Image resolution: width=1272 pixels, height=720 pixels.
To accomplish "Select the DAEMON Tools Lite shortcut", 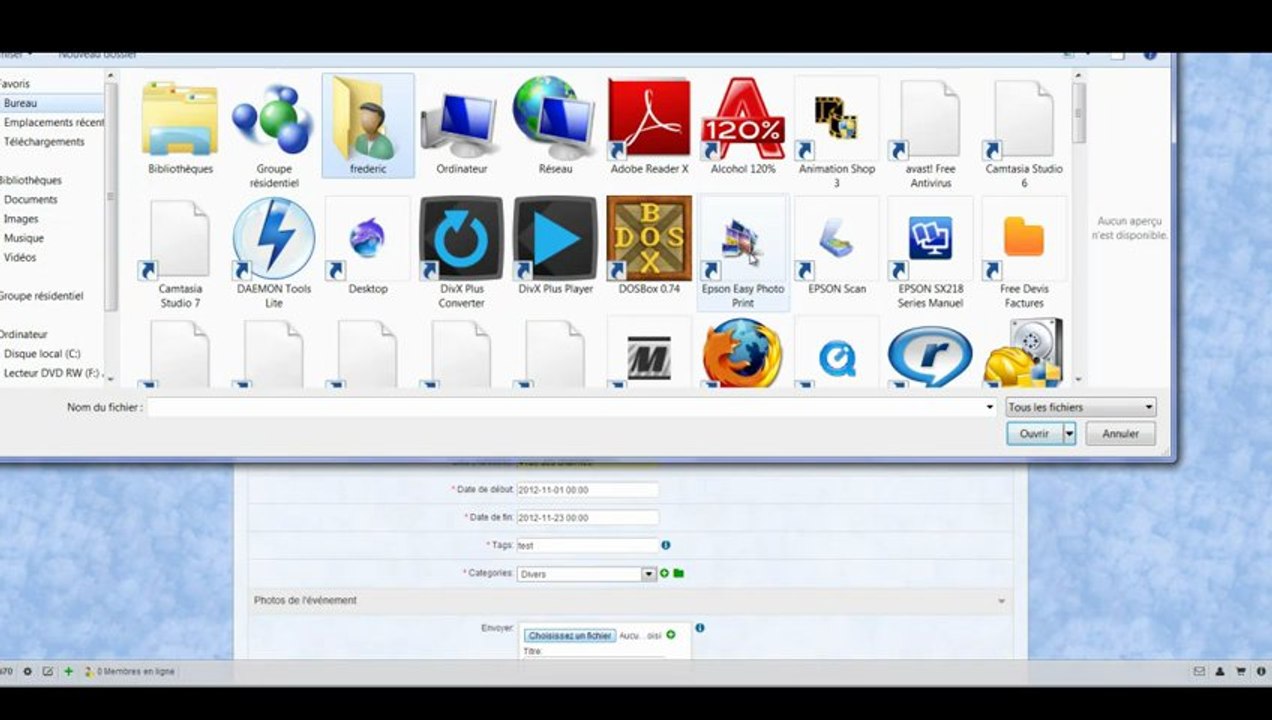I will [x=274, y=253].
